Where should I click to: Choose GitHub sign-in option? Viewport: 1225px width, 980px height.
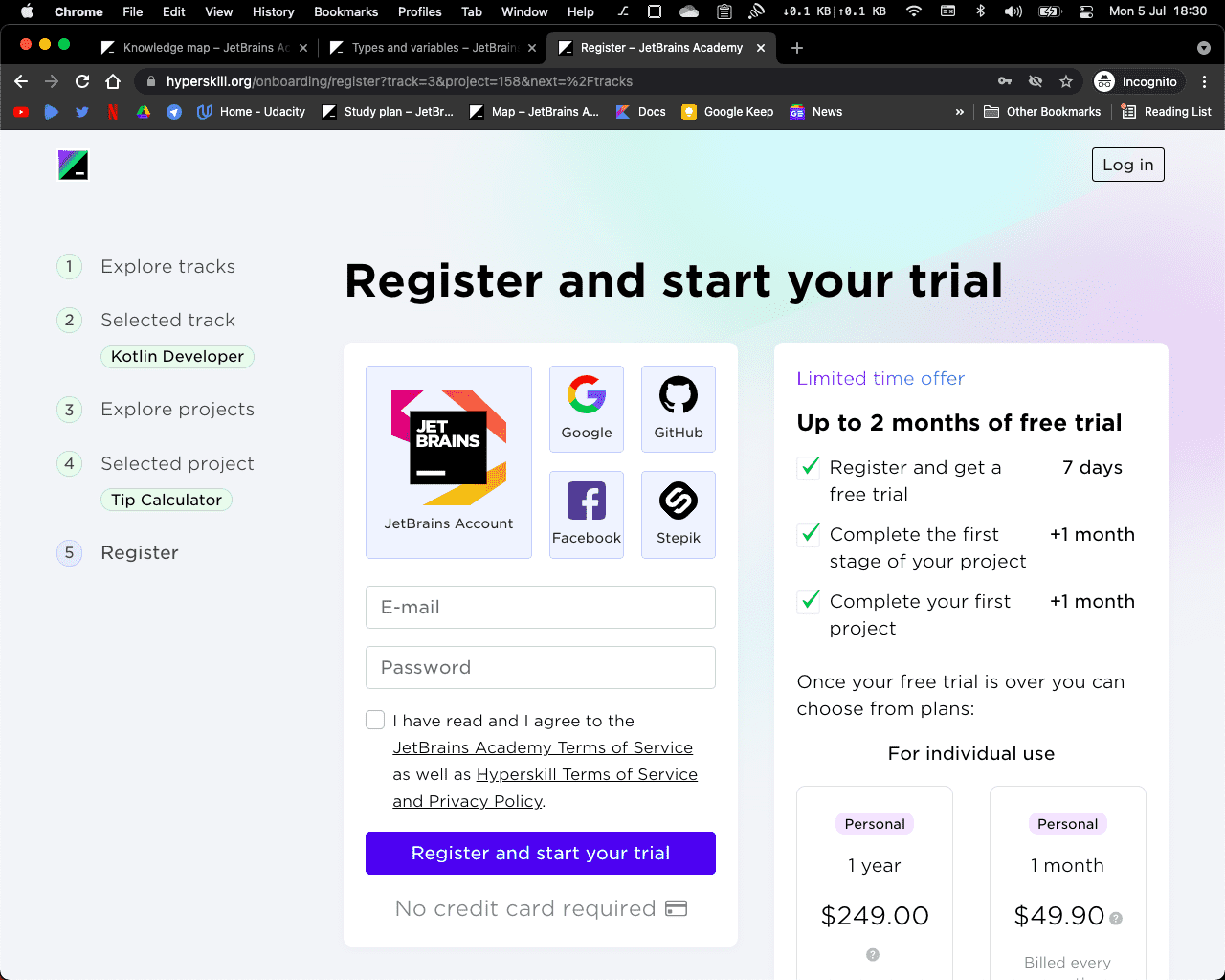point(679,409)
